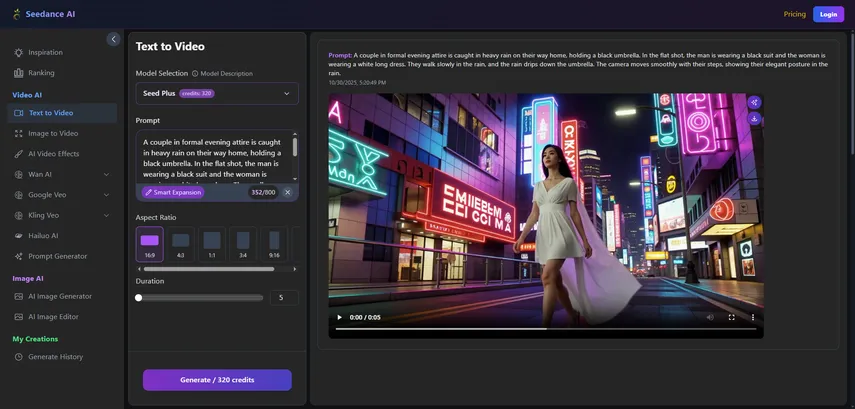Screen dimensions: 855x409
Task: Open the Seed Plus model selection dropdown
Action: 217,94
